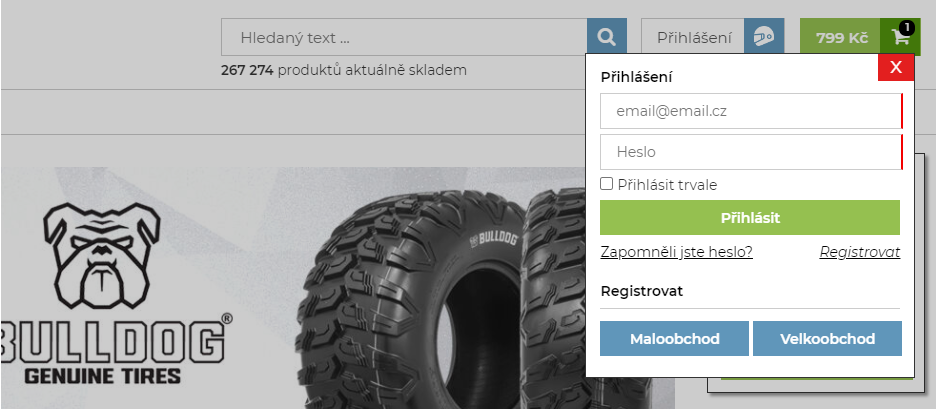Image resolution: width=936 pixels, height=409 pixels.
Task: Click the Bulldog dog-face logo
Action: pyautogui.click(x=102, y=256)
